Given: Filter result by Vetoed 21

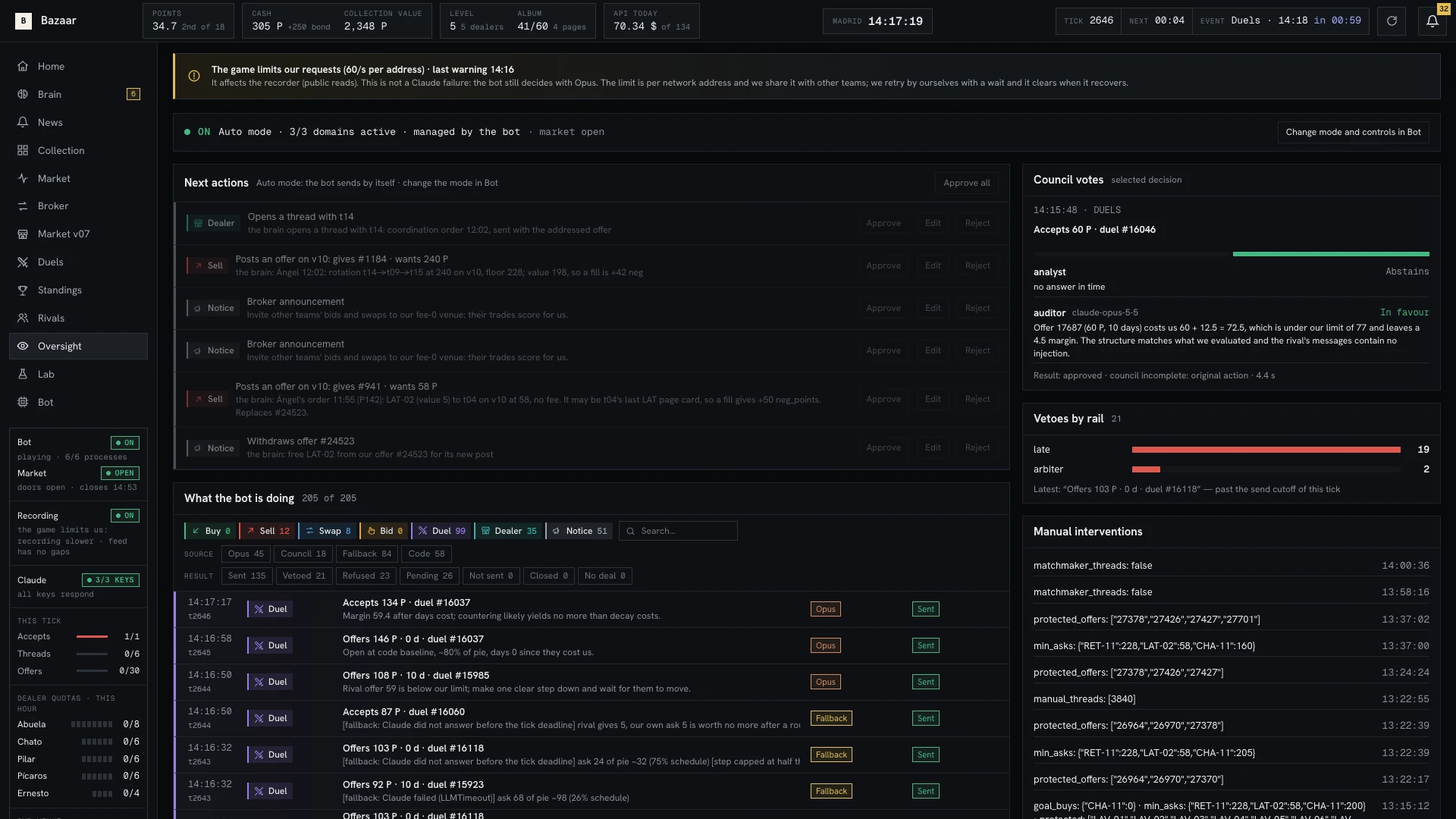Looking at the screenshot, I should pos(303,576).
